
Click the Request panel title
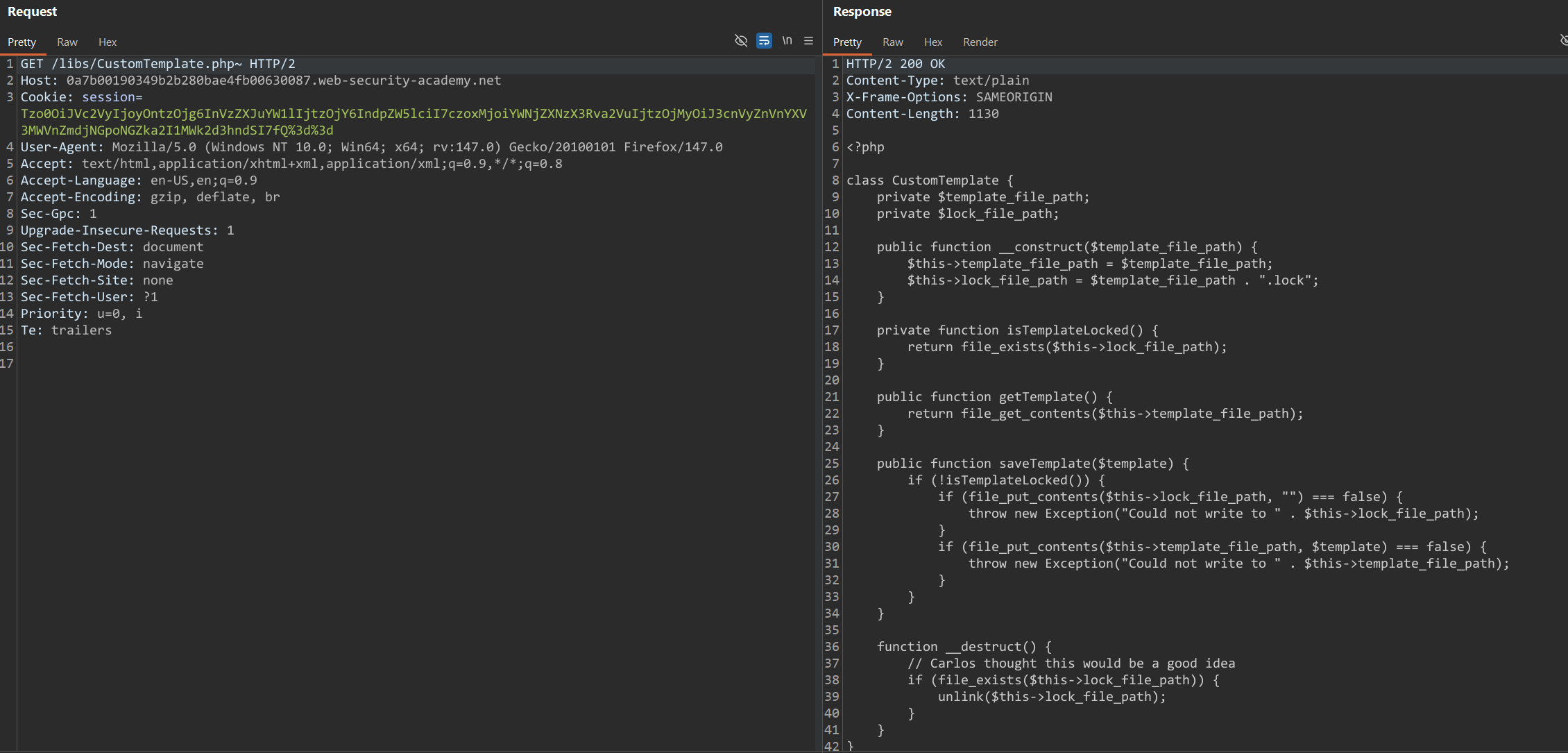pyautogui.click(x=32, y=12)
